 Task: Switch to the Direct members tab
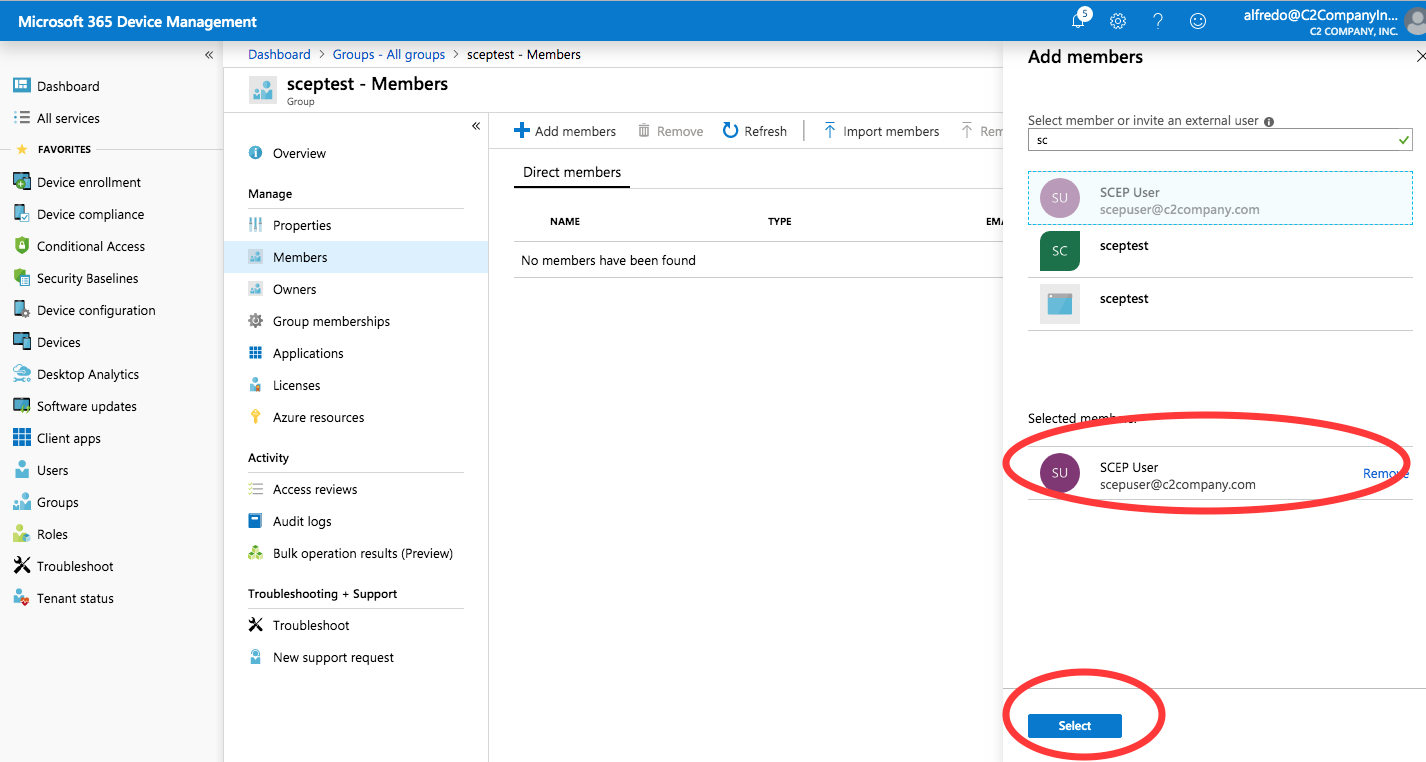pyautogui.click(x=572, y=172)
